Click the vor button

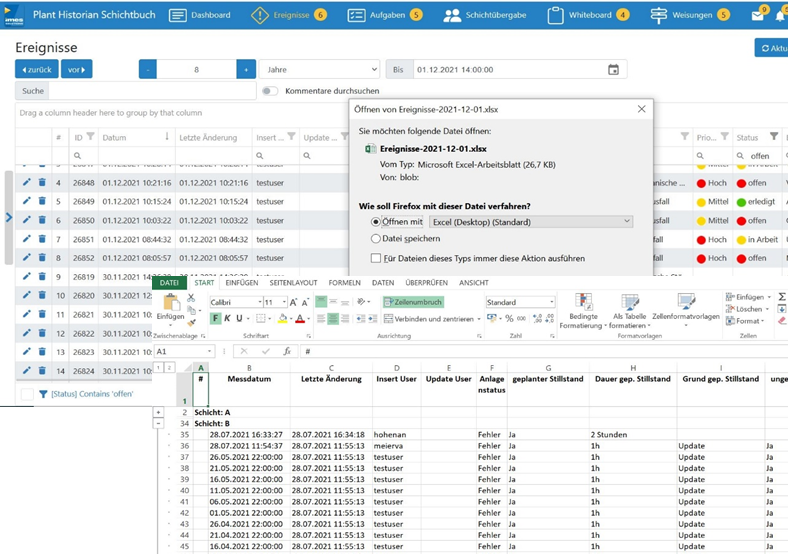(x=76, y=69)
